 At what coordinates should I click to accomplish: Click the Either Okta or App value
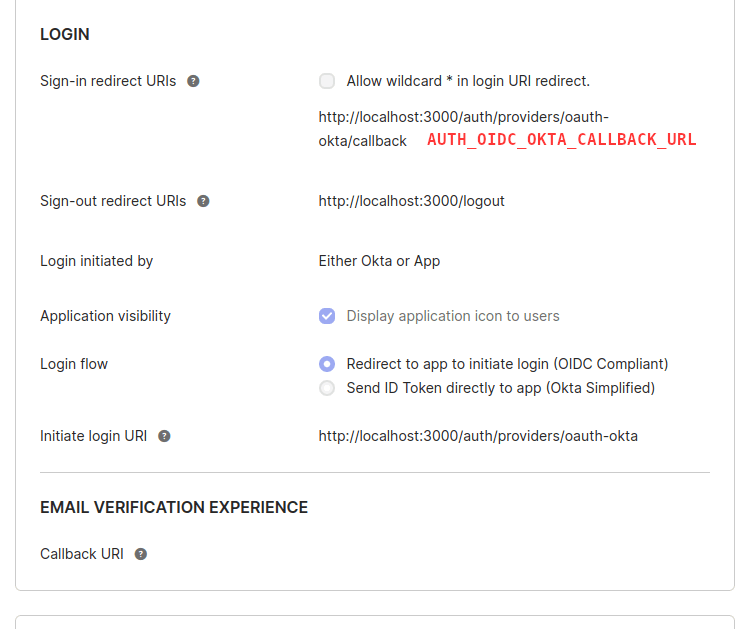pyautogui.click(x=379, y=261)
